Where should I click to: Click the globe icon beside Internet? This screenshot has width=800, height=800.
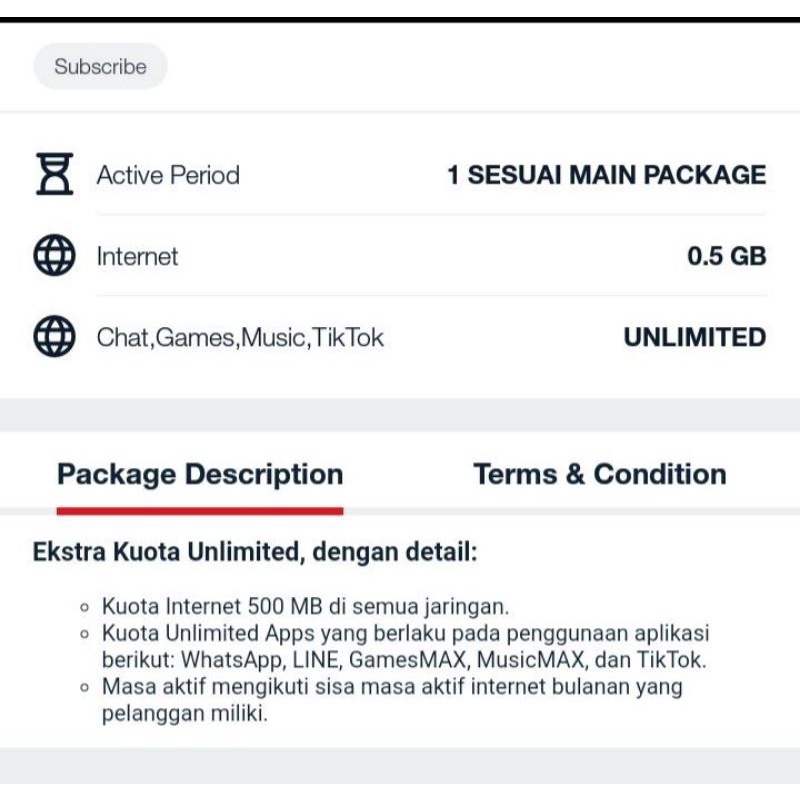54,256
